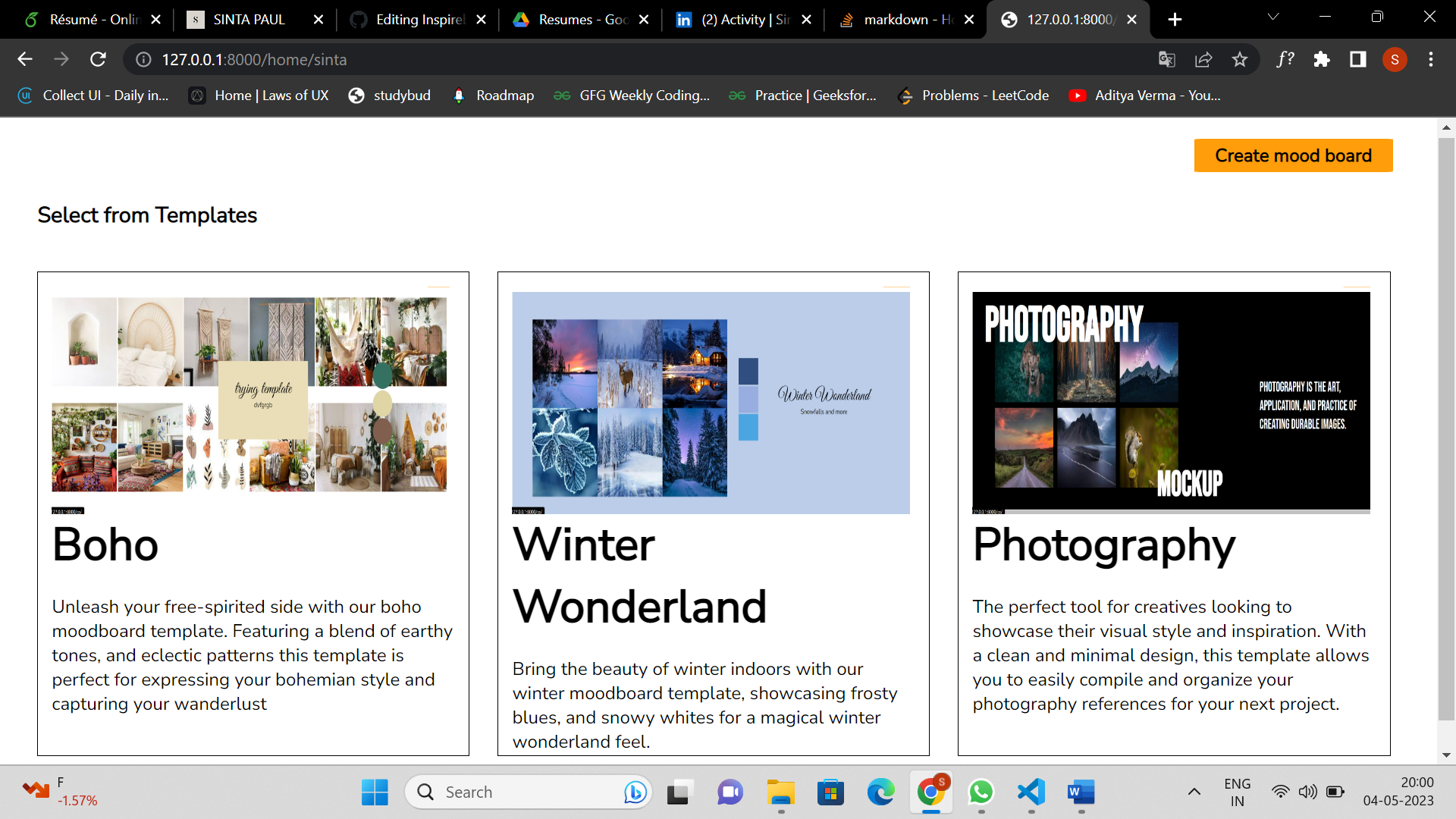Open the Chrome three-dot menu

pyautogui.click(x=1431, y=59)
